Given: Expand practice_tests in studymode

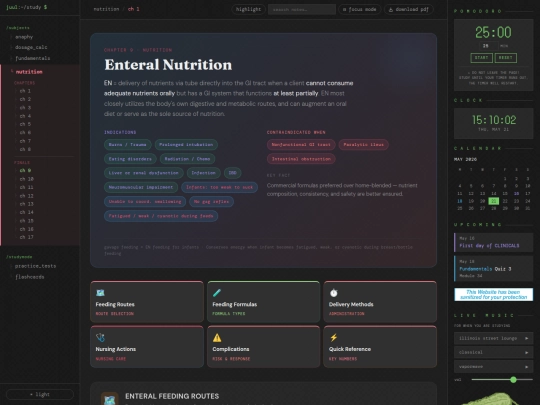Looking at the screenshot, I should pos(35,266).
